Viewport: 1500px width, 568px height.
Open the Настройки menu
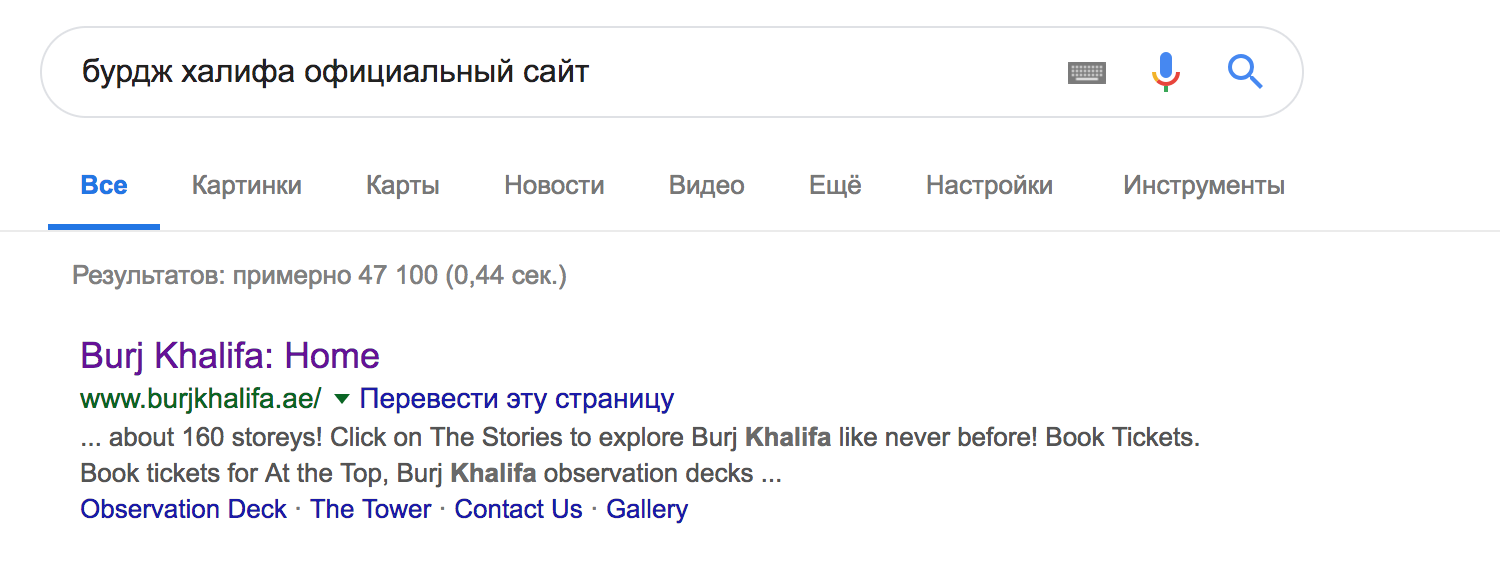pyautogui.click(x=989, y=186)
